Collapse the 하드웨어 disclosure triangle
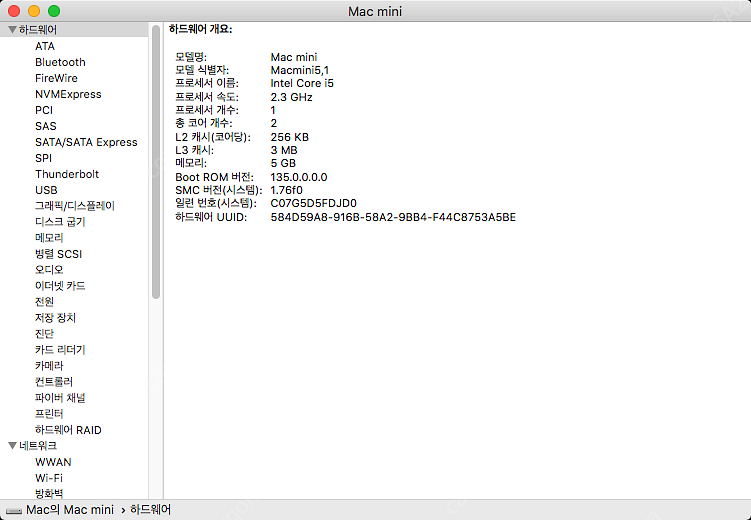Viewport: 751px width, 520px height. click(x=11, y=30)
